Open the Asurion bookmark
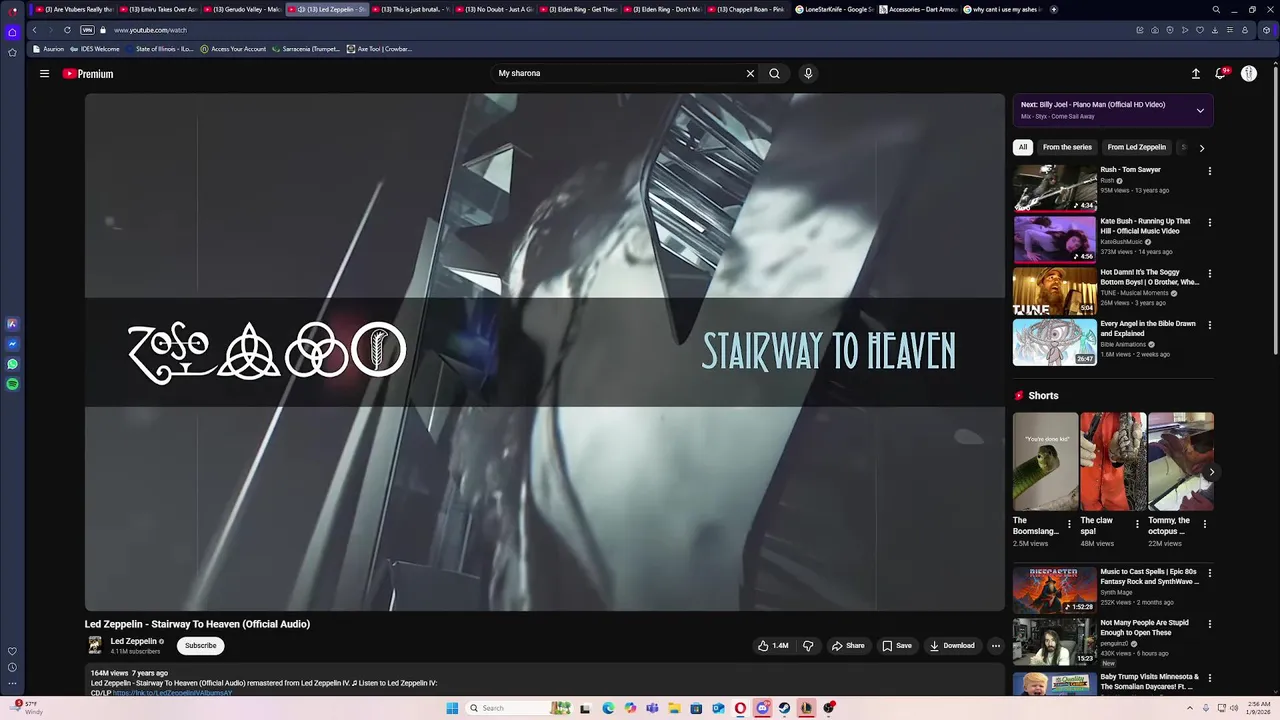1280x720 pixels. click(48, 49)
